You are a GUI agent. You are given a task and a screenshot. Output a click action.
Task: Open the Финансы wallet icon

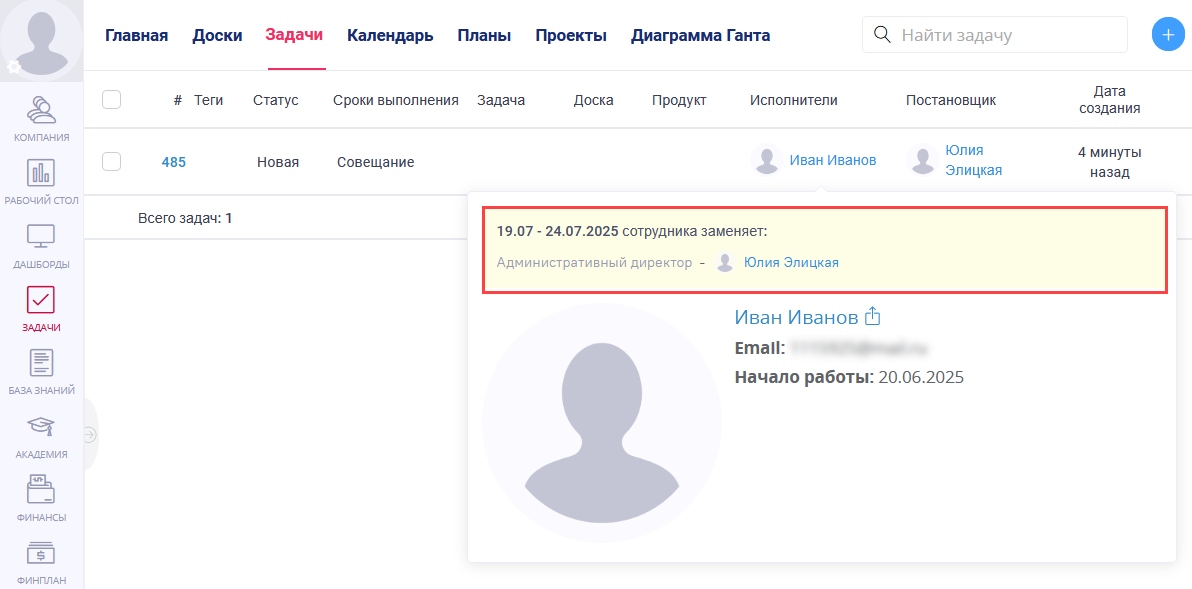[41, 492]
